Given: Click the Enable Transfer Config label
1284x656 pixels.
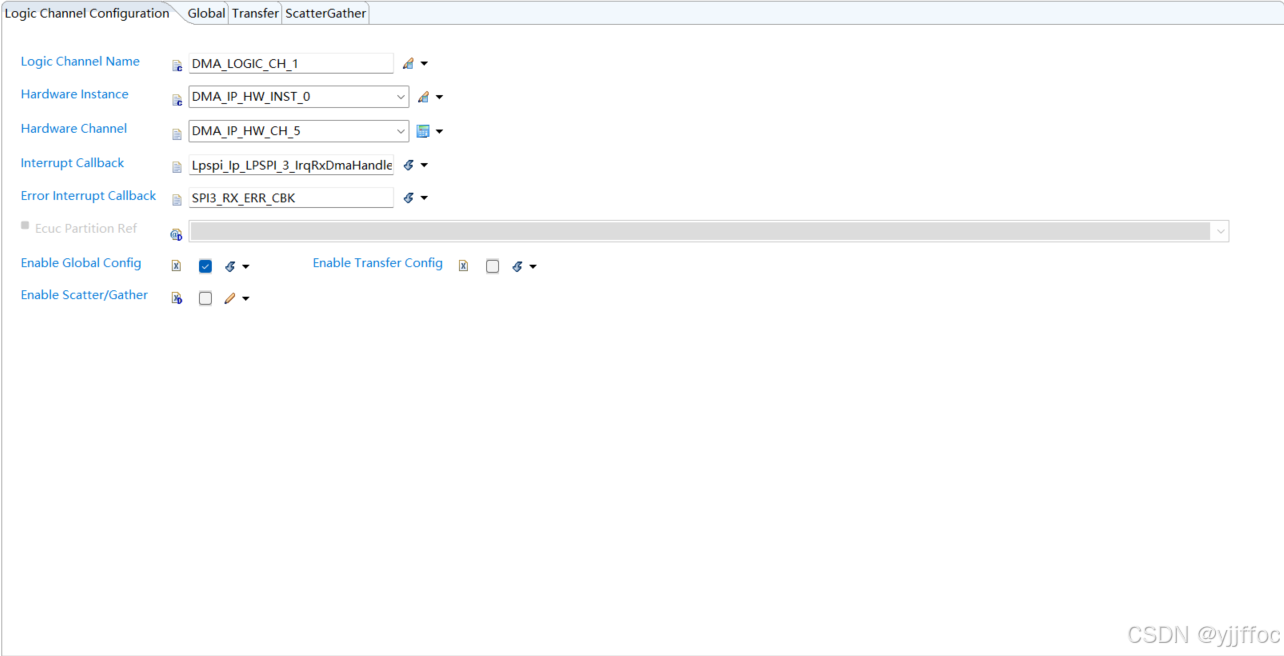Looking at the screenshot, I should [378, 263].
